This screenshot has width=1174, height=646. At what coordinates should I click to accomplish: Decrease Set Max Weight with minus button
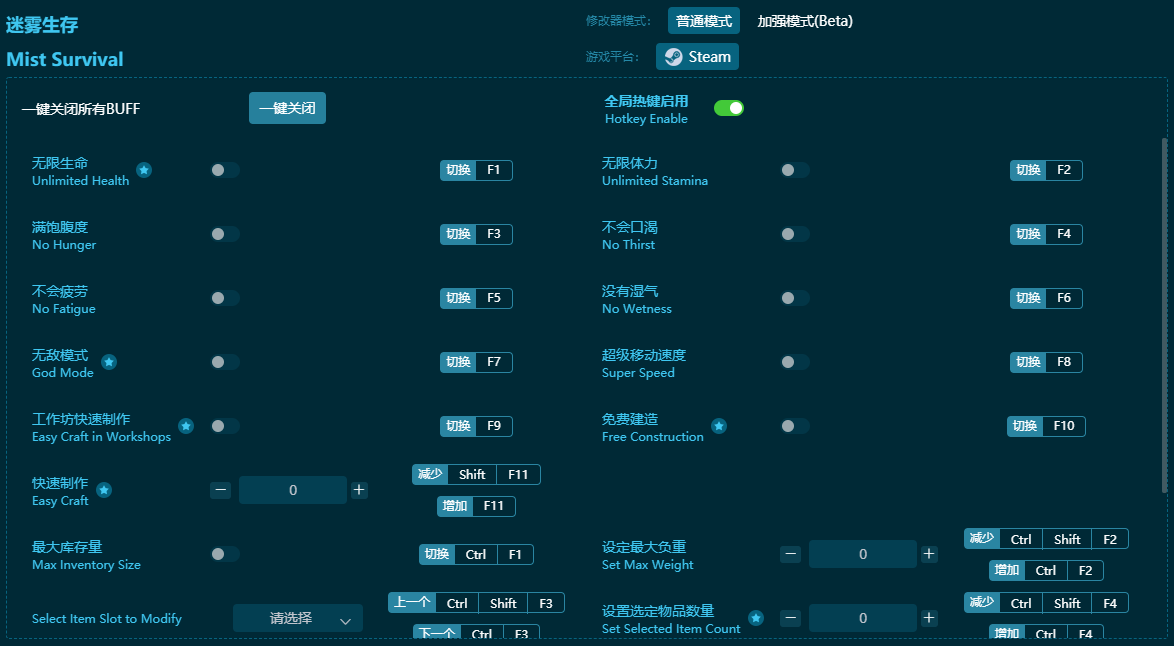click(791, 554)
